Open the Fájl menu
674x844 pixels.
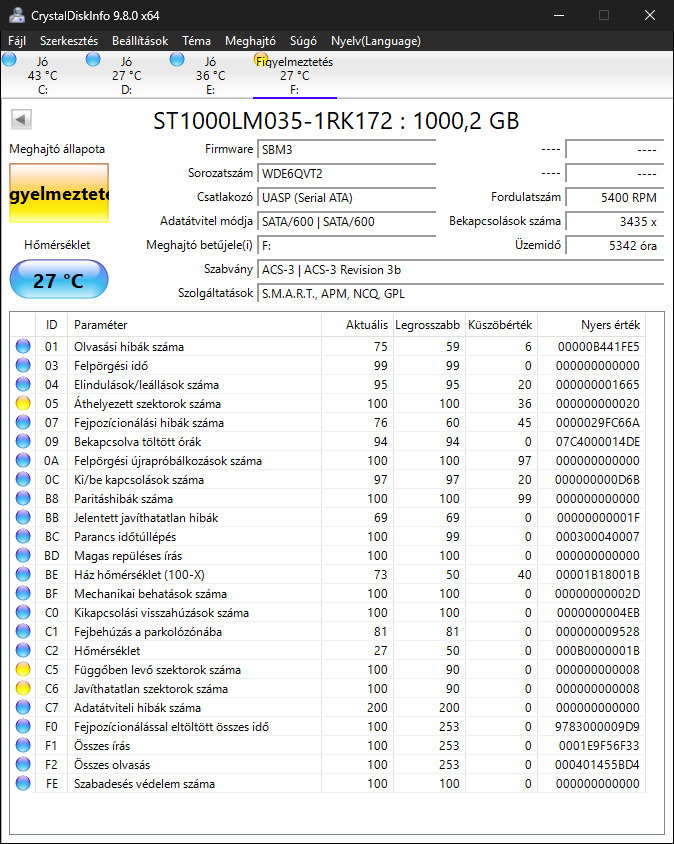(17, 41)
